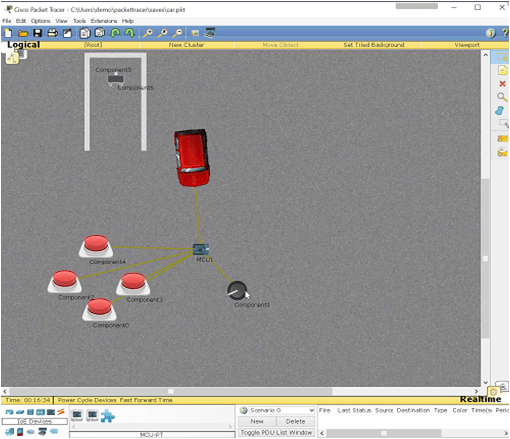
Task: Click the Component1 potentiometer knob
Action: (237, 291)
